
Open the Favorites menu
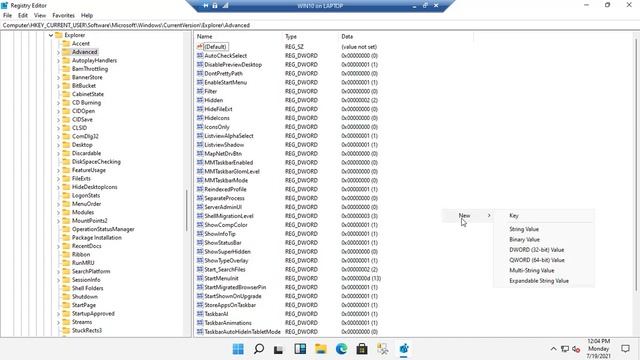(63, 16)
